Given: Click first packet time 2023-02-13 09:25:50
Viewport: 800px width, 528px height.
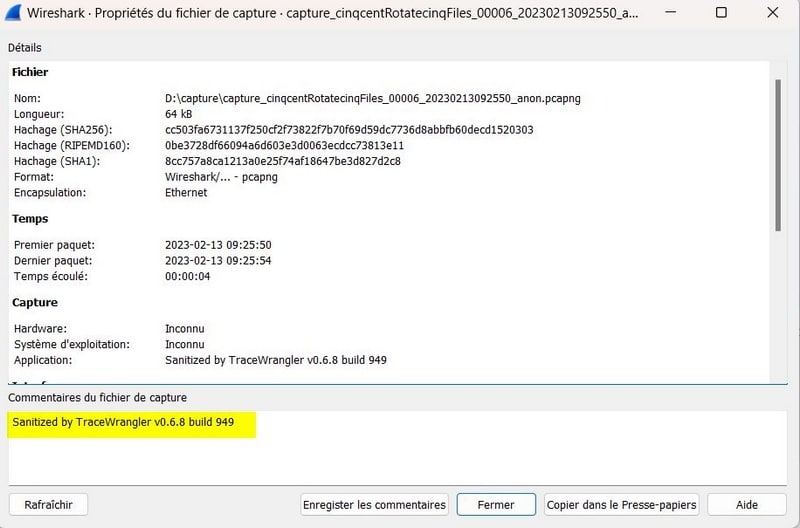Looking at the screenshot, I should [x=218, y=245].
